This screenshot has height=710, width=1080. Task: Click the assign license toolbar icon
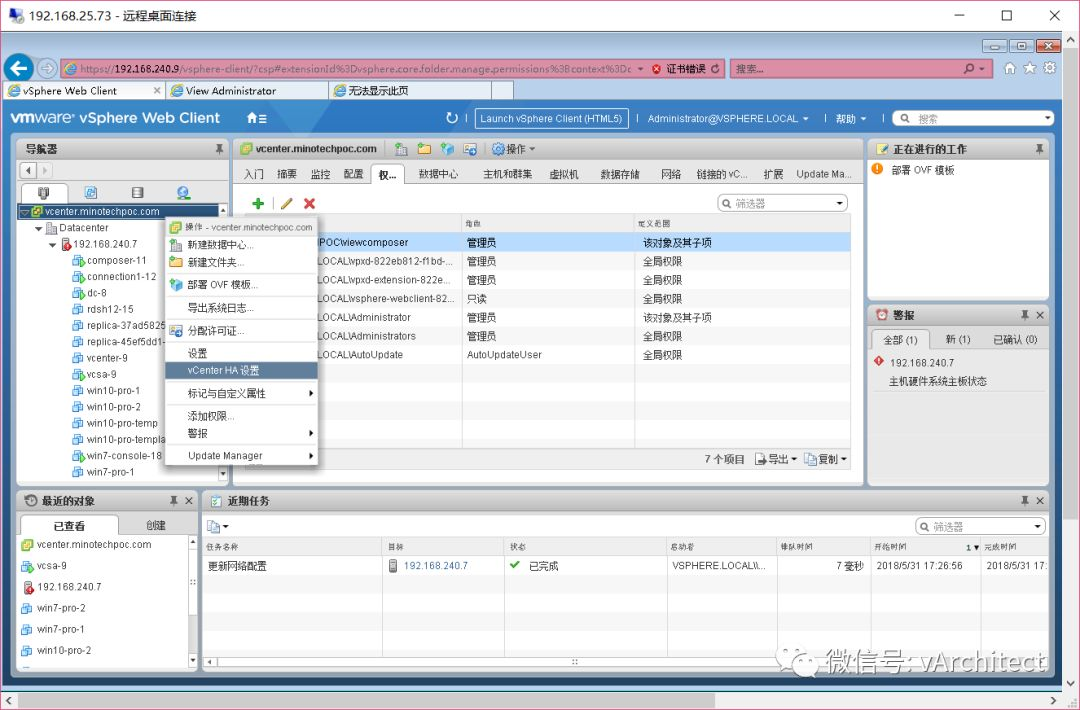coord(470,149)
